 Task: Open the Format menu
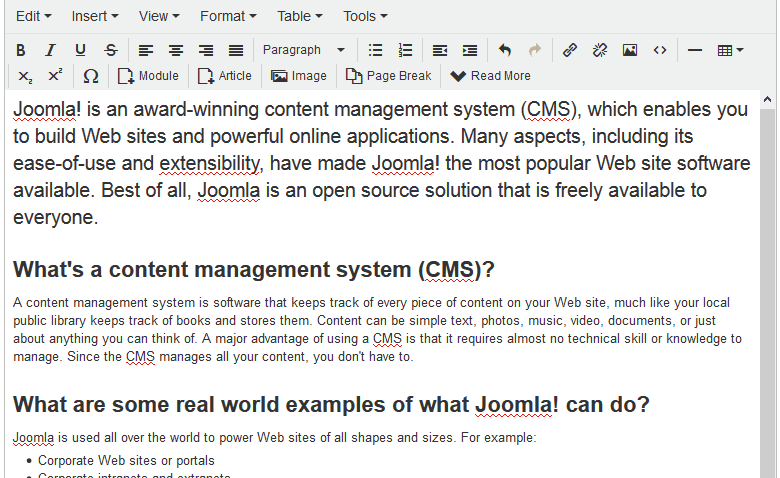228,16
